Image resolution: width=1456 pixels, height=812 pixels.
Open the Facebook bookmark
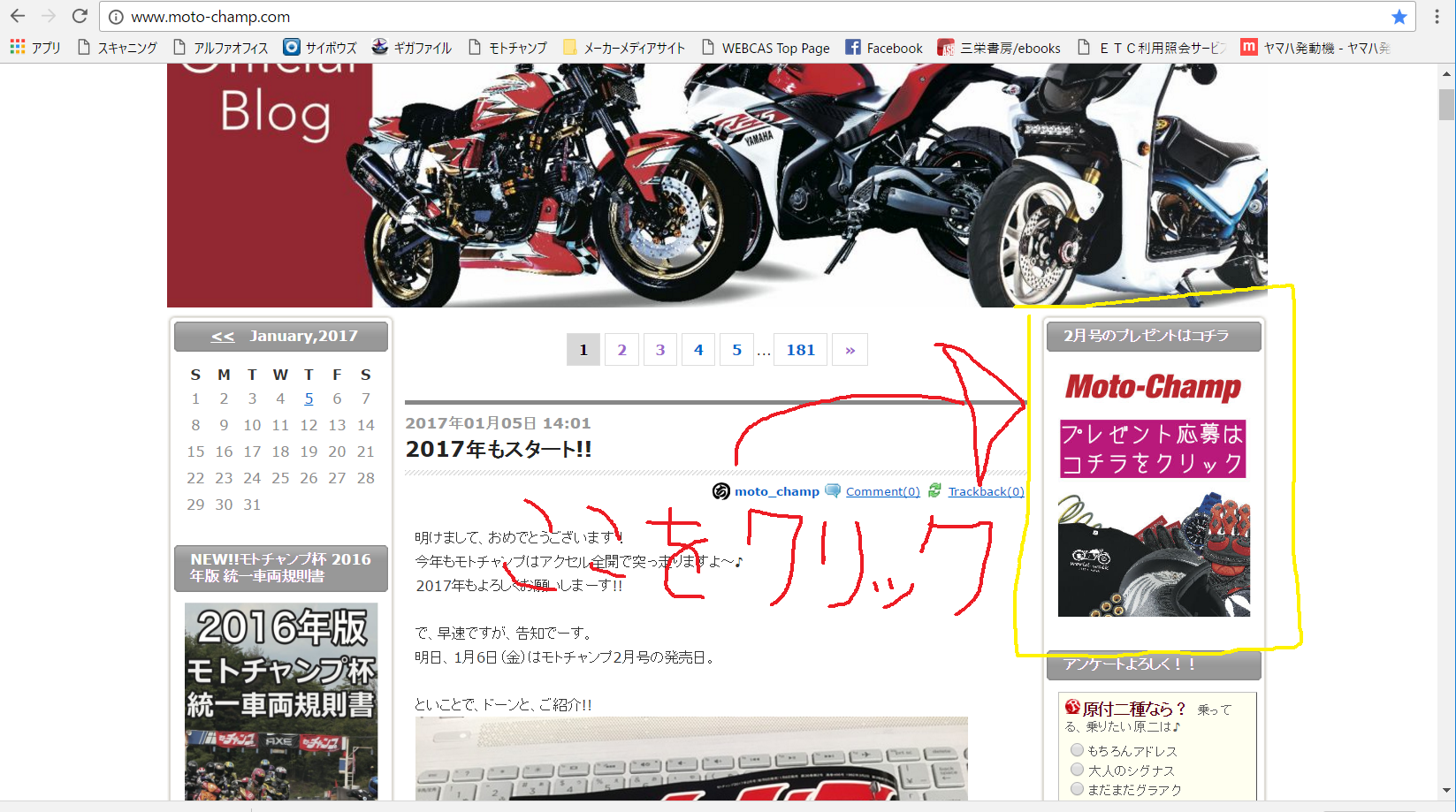tap(884, 48)
